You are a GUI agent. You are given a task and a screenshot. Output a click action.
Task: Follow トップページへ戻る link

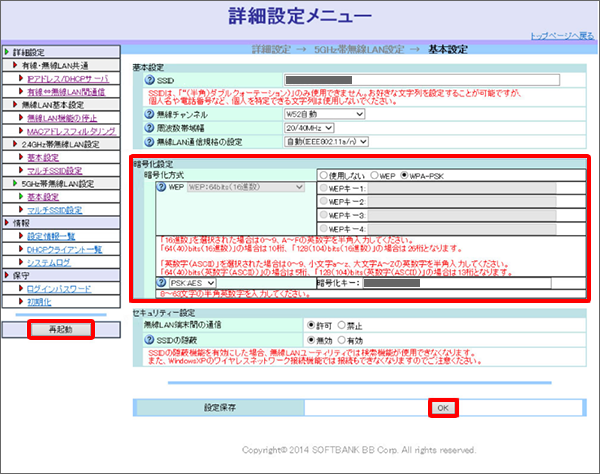[x=562, y=36]
